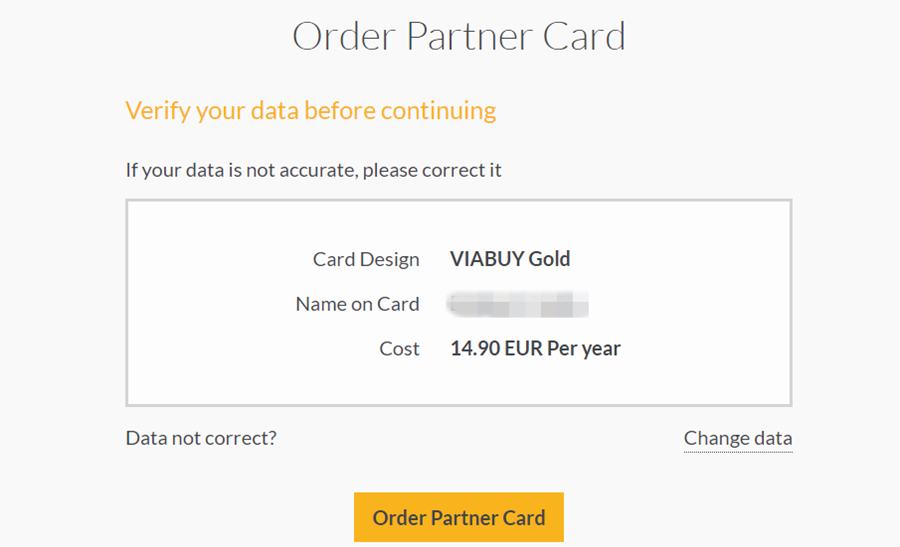Screen dimensions: 900x547
Task: Click the word Card in large page title
Action: coord(584,37)
